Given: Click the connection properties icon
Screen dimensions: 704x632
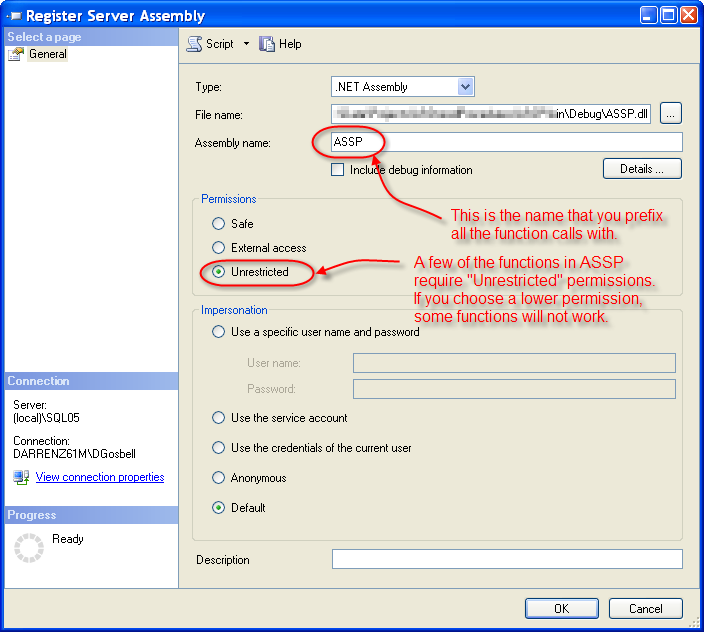Looking at the screenshot, I should [x=21, y=477].
